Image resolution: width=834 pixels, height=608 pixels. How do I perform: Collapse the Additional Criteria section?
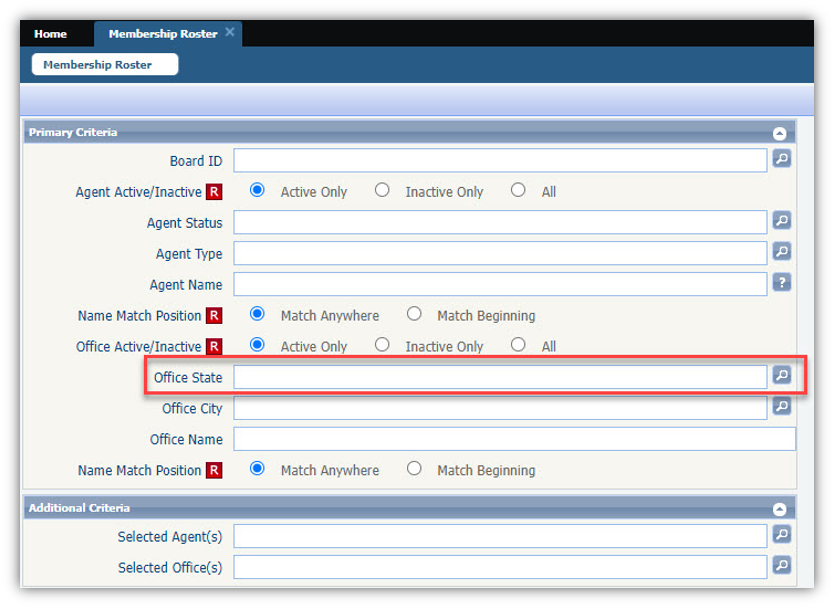coord(779,509)
